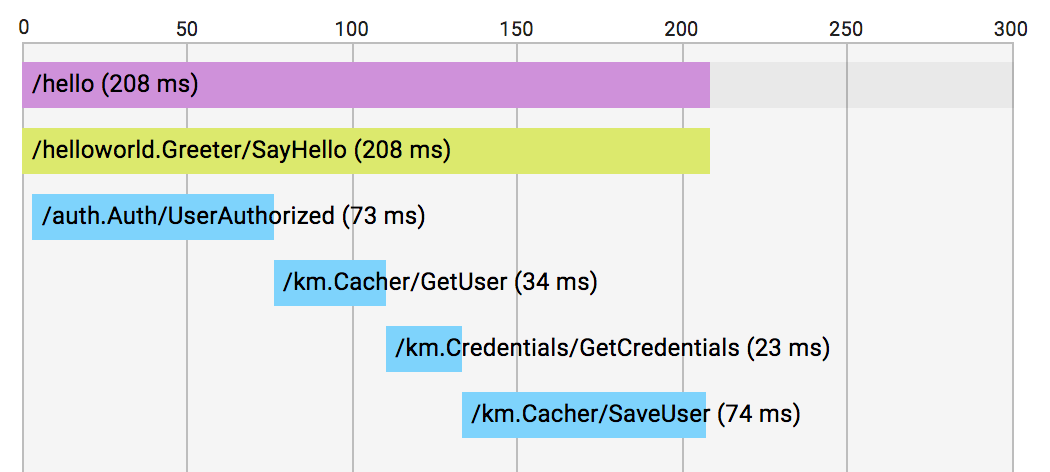Click the blue /km.Credentials/GetCredentials span bar

click(x=424, y=349)
